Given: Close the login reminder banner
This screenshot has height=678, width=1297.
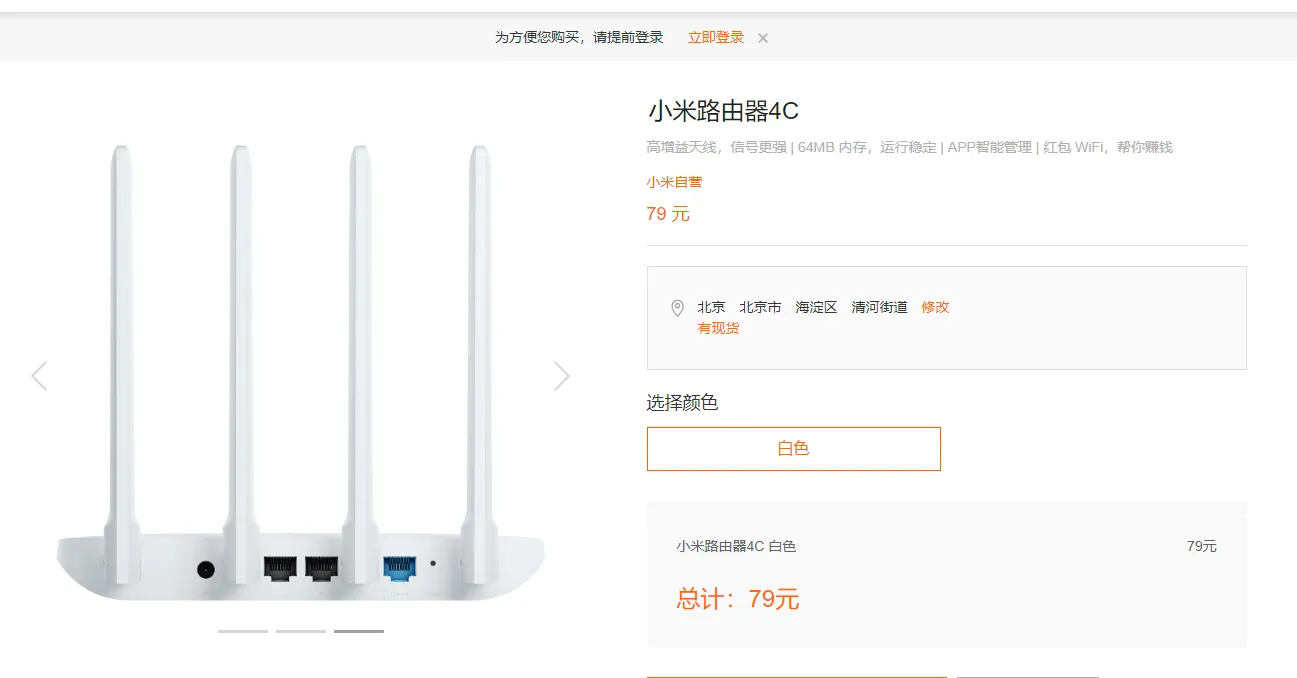Looking at the screenshot, I should pyautogui.click(x=763, y=38).
